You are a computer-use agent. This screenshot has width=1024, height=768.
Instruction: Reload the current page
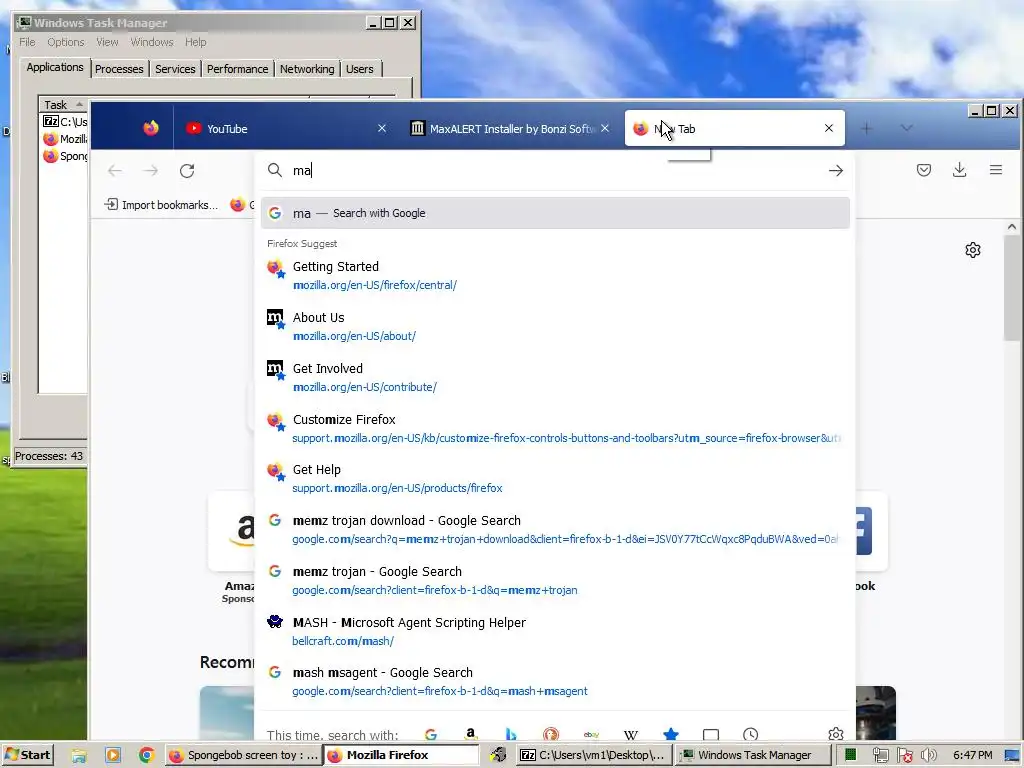pyautogui.click(x=187, y=170)
